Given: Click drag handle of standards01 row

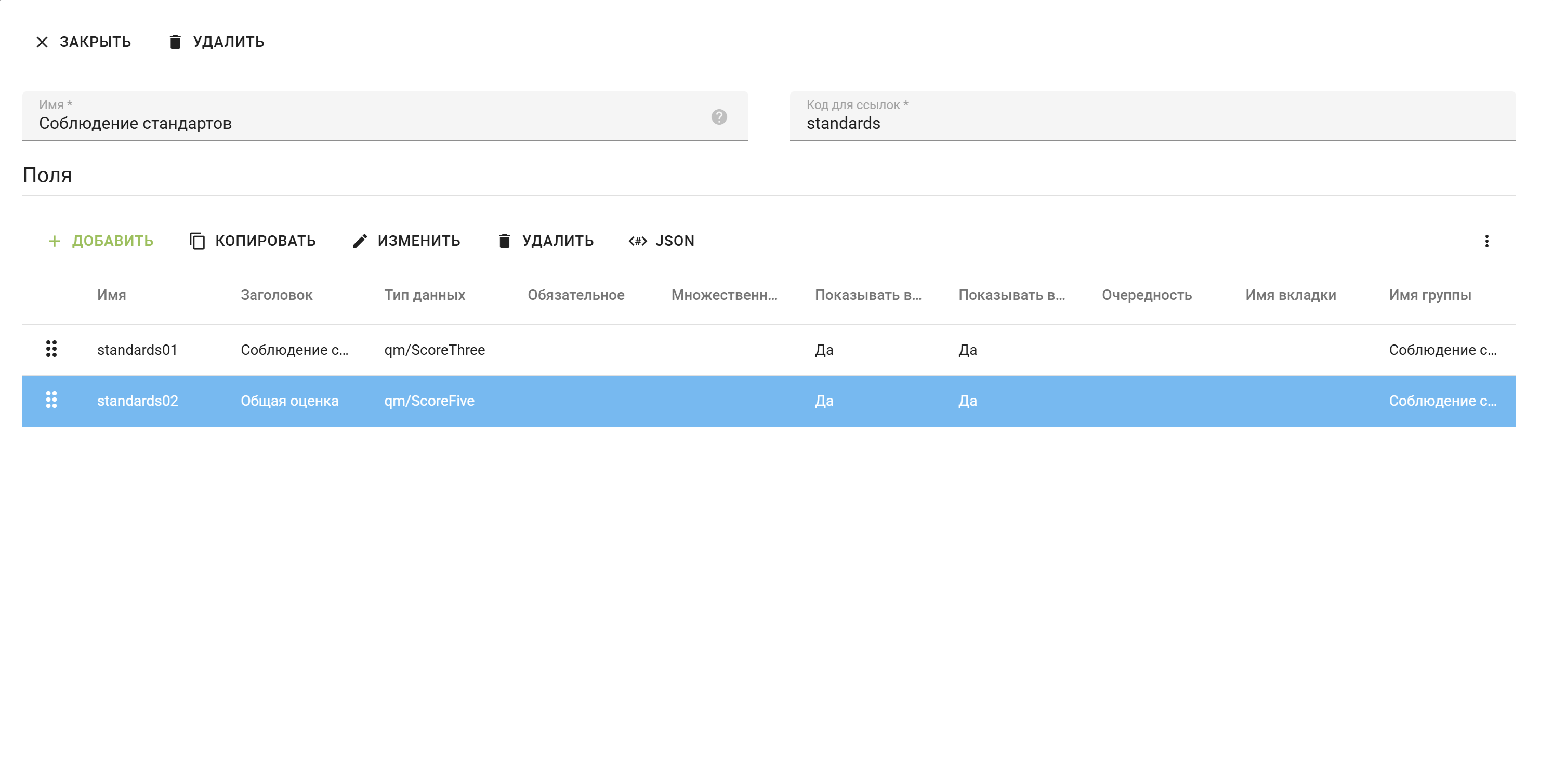Looking at the screenshot, I should (51, 349).
